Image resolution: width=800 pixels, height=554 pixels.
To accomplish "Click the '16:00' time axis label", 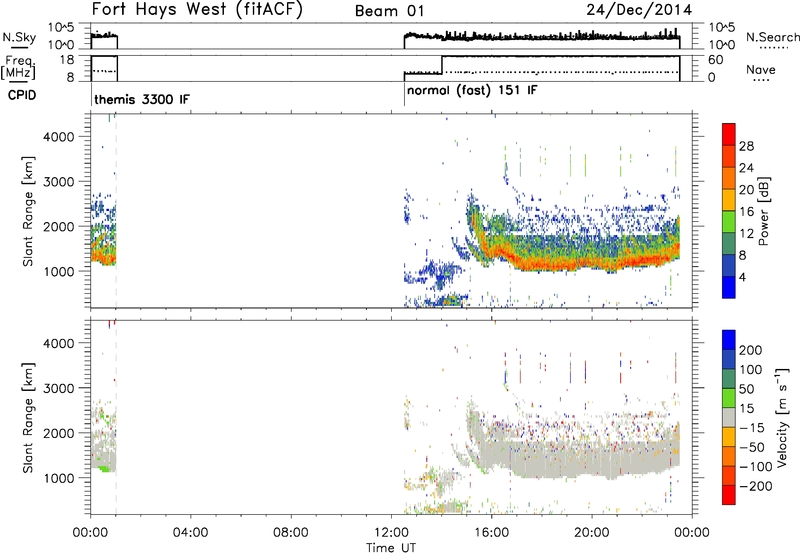I will [491, 532].
